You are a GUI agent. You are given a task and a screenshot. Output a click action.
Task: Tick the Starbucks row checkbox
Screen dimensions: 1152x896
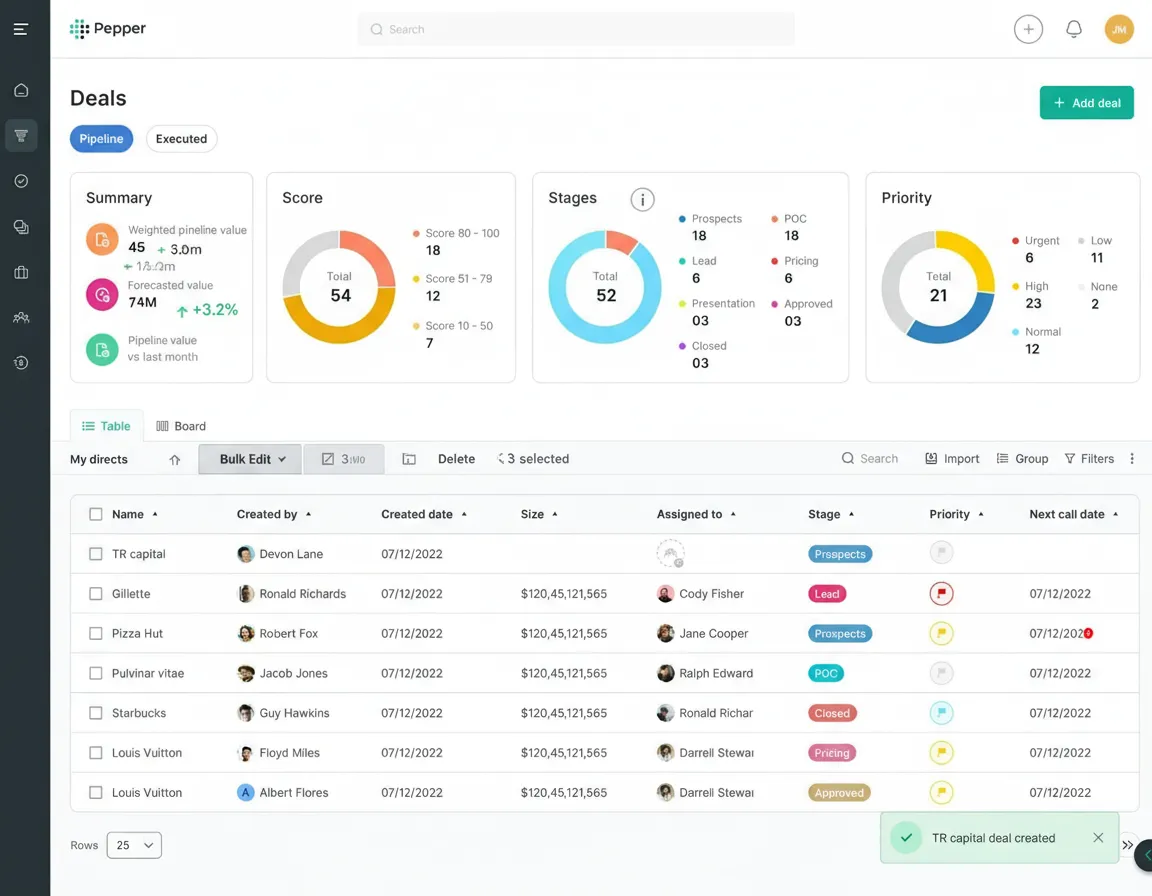click(x=96, y=713)
